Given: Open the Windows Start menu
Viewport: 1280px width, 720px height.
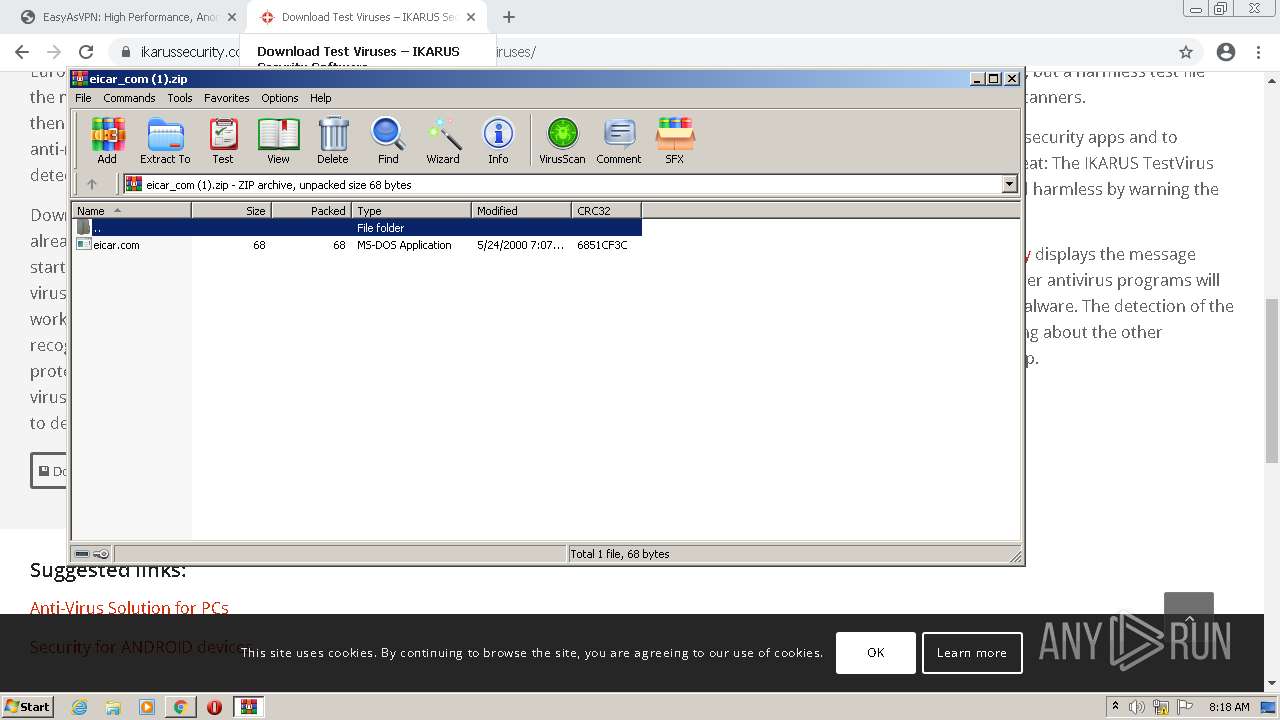Looking at the screenshot, I should click(x=27, y=706).
